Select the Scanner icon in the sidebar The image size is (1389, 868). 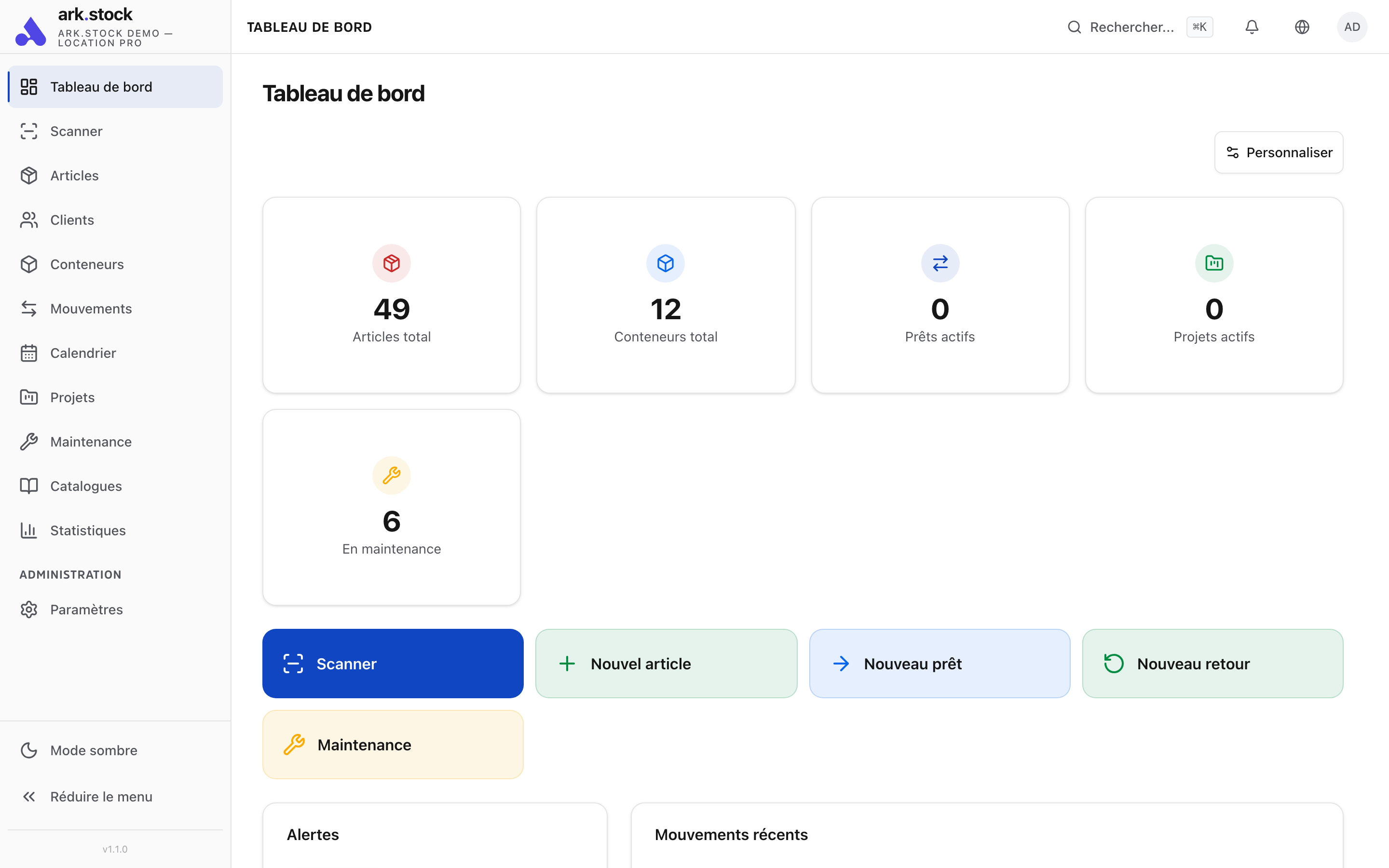[29, 131]
